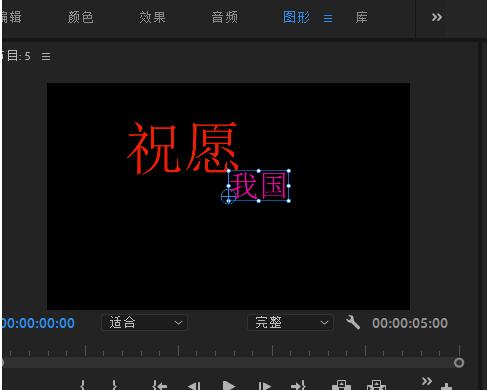Image resolution: width=487 pixels, height=390 pixels.
Task: Open the zoom level dropdown showing 适合
Action: (x=144, y=323)
